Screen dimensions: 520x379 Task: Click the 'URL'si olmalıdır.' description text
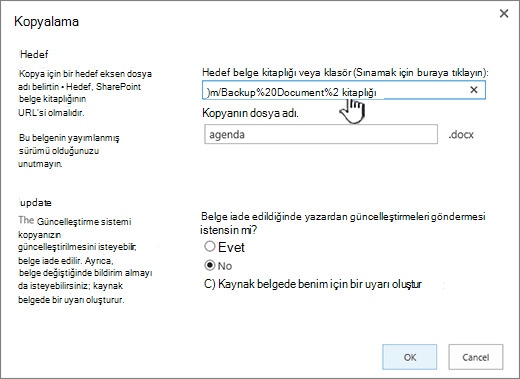[x=51, y=113]
